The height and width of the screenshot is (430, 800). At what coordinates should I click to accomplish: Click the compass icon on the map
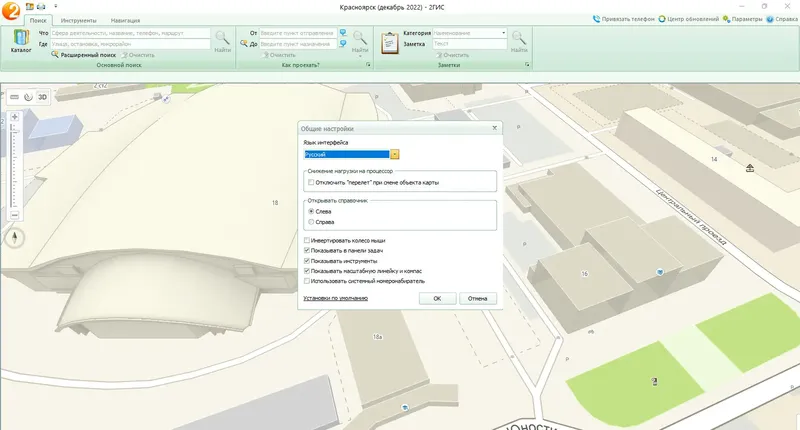[x=15, y=237]
